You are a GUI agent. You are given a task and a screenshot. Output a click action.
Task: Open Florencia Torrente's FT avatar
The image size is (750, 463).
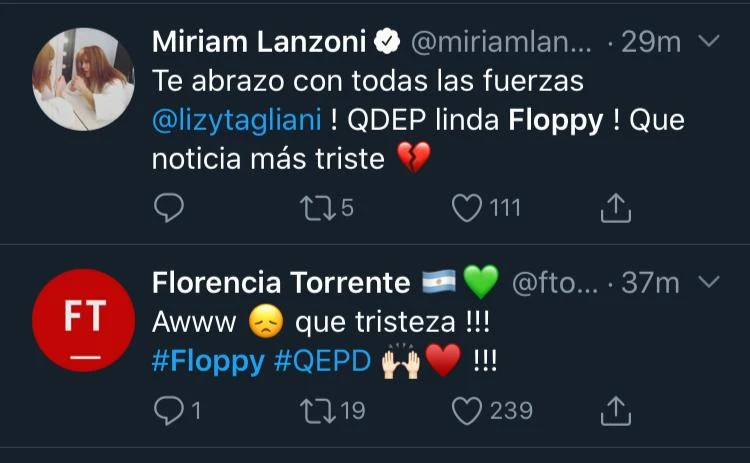pos(83,319)
